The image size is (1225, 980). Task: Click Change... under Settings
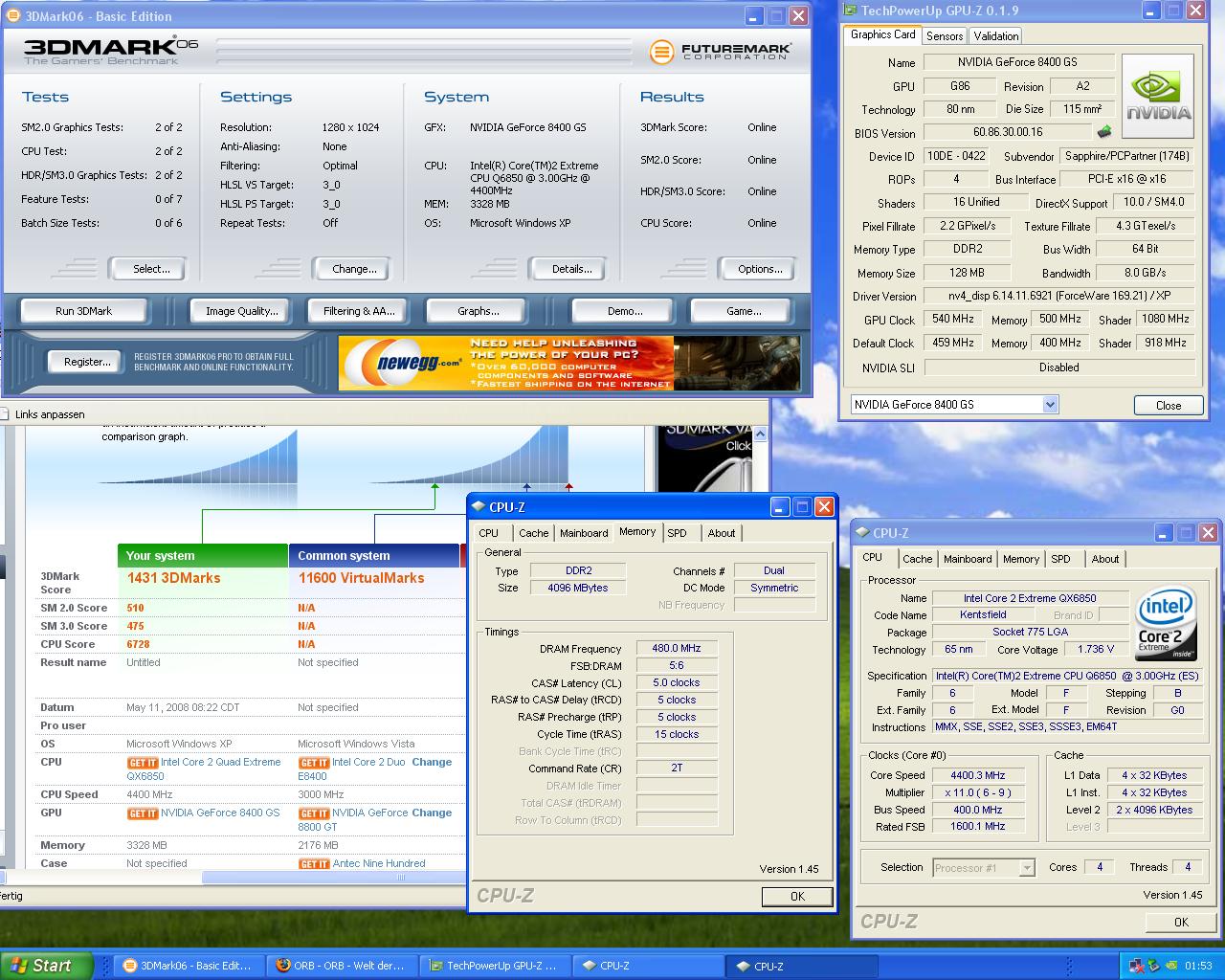pos(354,269)
